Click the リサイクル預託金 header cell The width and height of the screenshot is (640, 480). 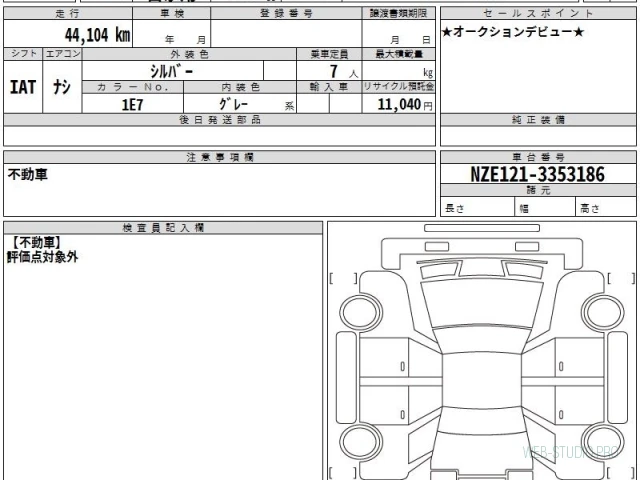pyautogui.click(x=398, y=87)
